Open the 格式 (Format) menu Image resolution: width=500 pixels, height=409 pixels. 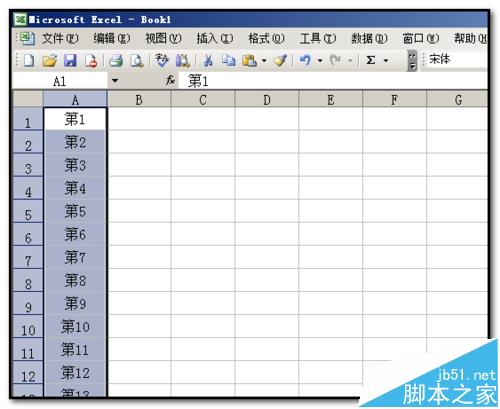(266, 39)
